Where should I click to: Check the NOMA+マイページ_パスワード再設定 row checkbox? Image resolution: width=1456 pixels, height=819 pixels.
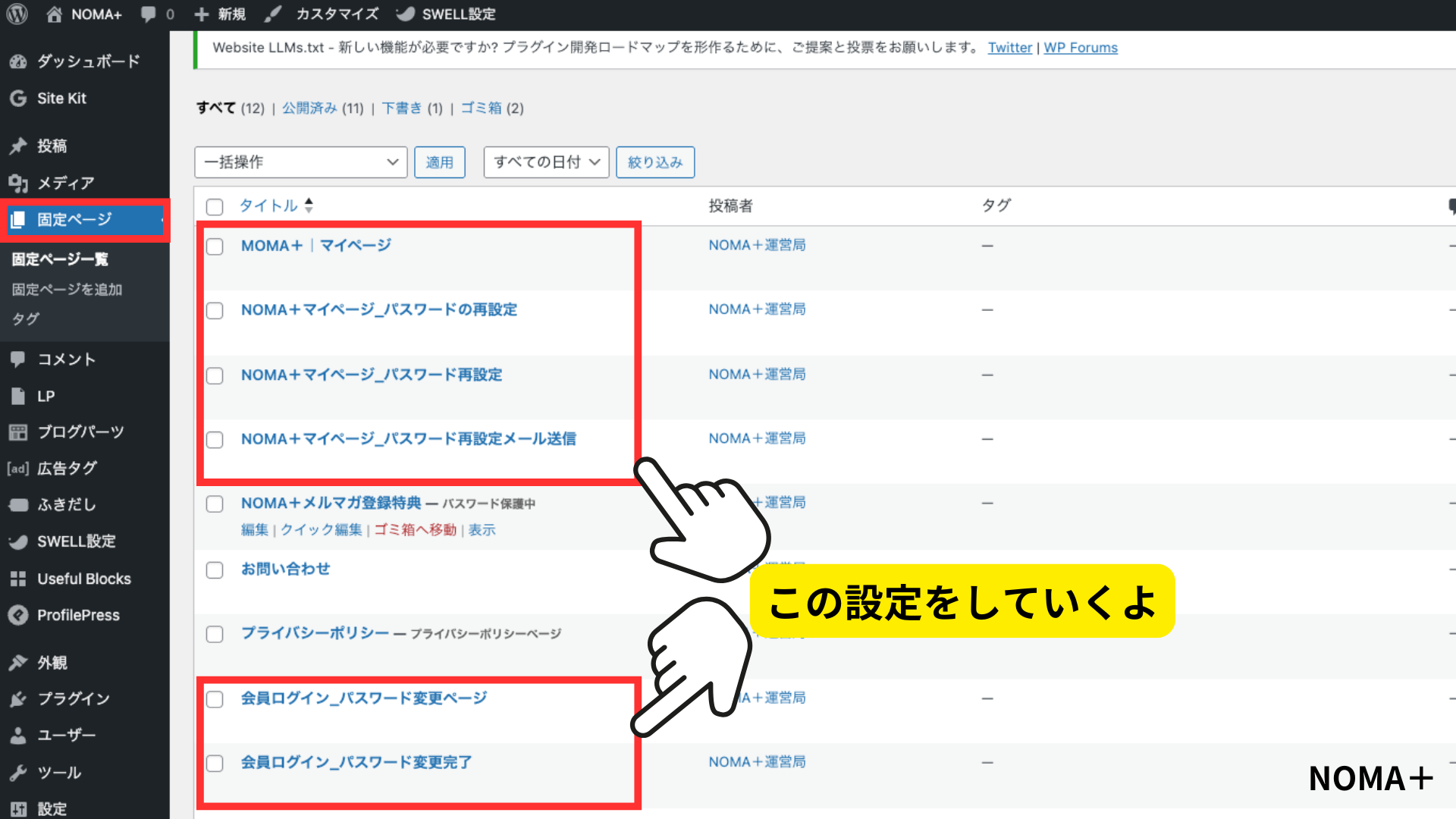tap(215, 376)
